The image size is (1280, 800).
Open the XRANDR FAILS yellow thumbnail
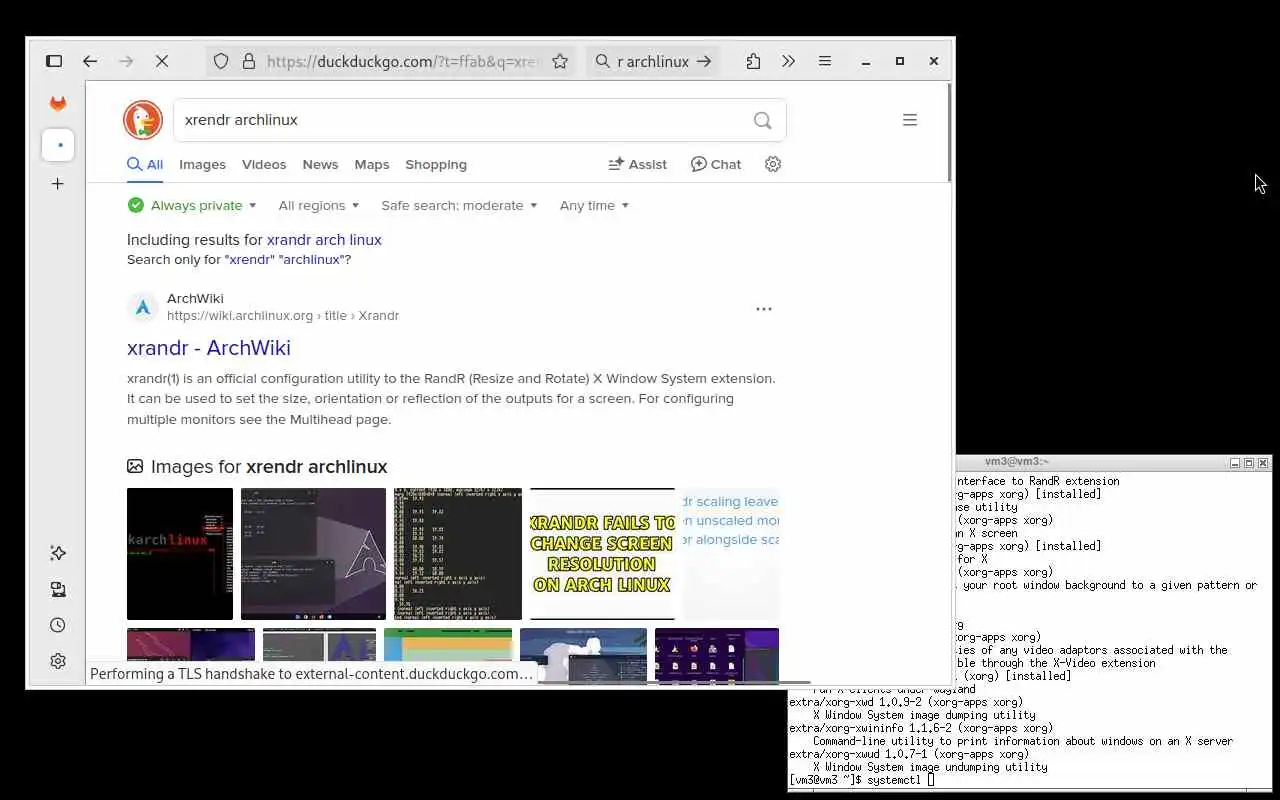(x=602, y=554)
